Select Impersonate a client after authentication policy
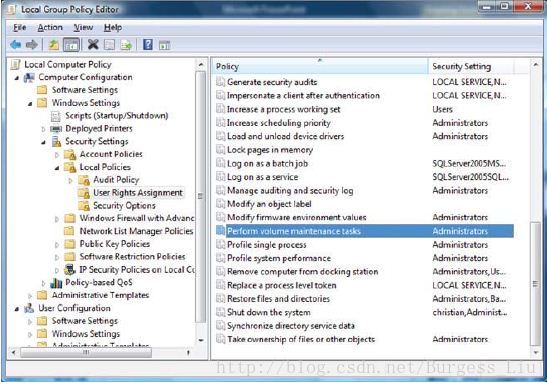This screenshot has width=547, height=387. 364,96
